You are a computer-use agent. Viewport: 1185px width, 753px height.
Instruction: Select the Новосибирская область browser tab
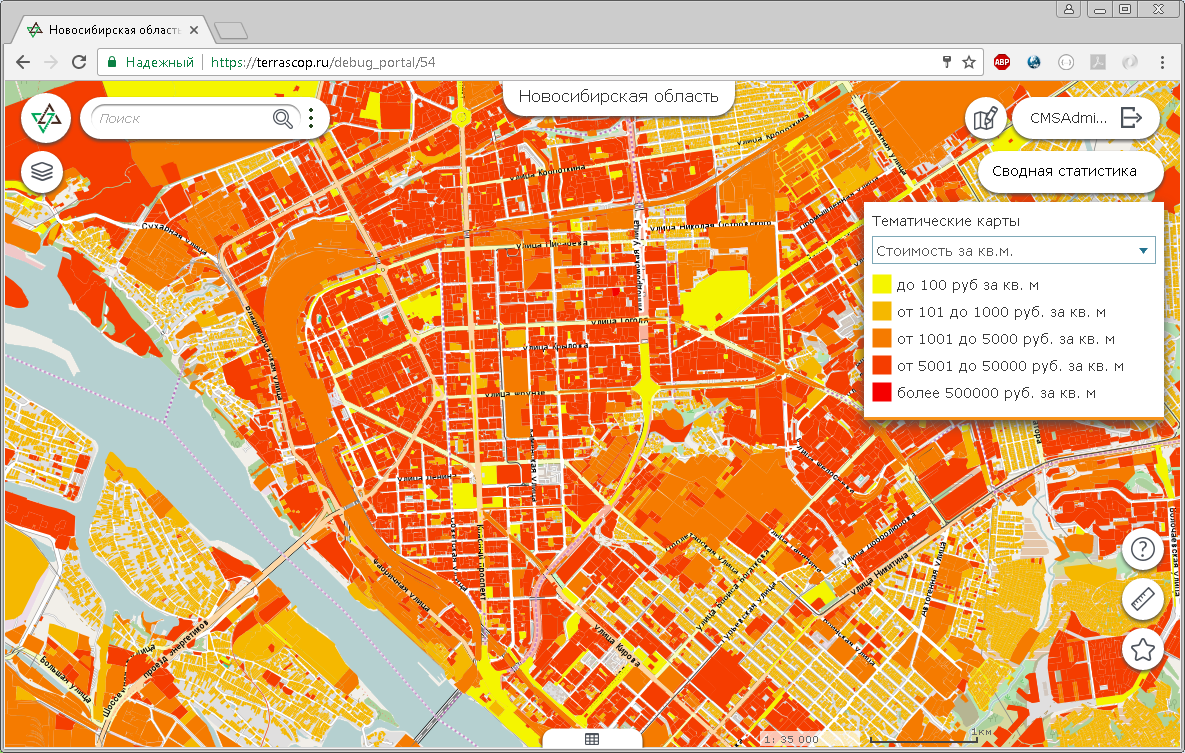tap(110, 31)
